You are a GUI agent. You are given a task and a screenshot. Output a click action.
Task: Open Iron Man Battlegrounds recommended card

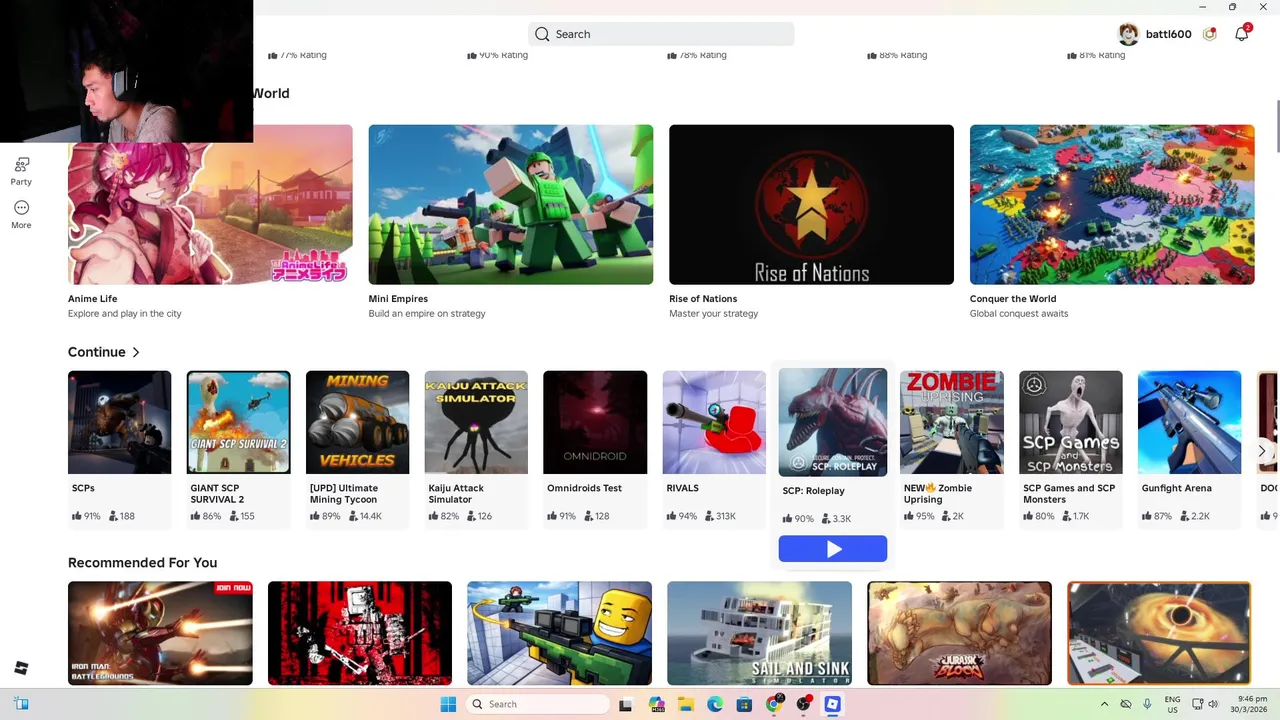tap(160, 633)
